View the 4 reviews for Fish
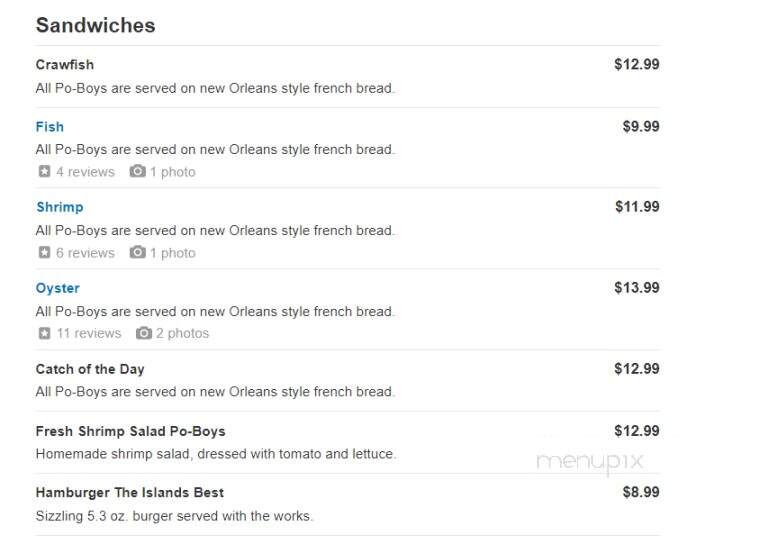 pyautogui.click(x=85, y=172)
